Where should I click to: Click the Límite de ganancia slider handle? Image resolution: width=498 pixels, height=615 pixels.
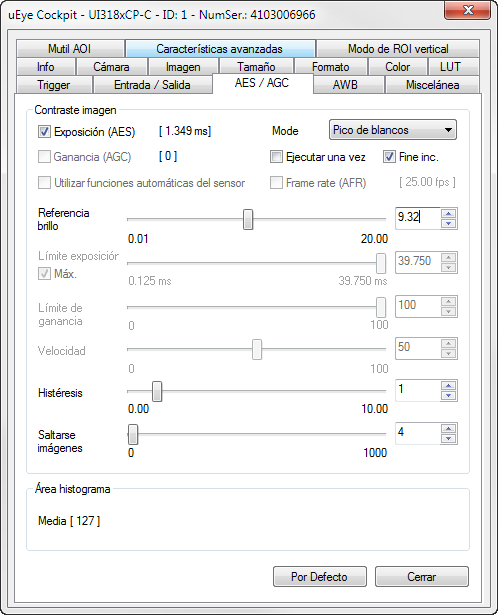click(381, 307)
